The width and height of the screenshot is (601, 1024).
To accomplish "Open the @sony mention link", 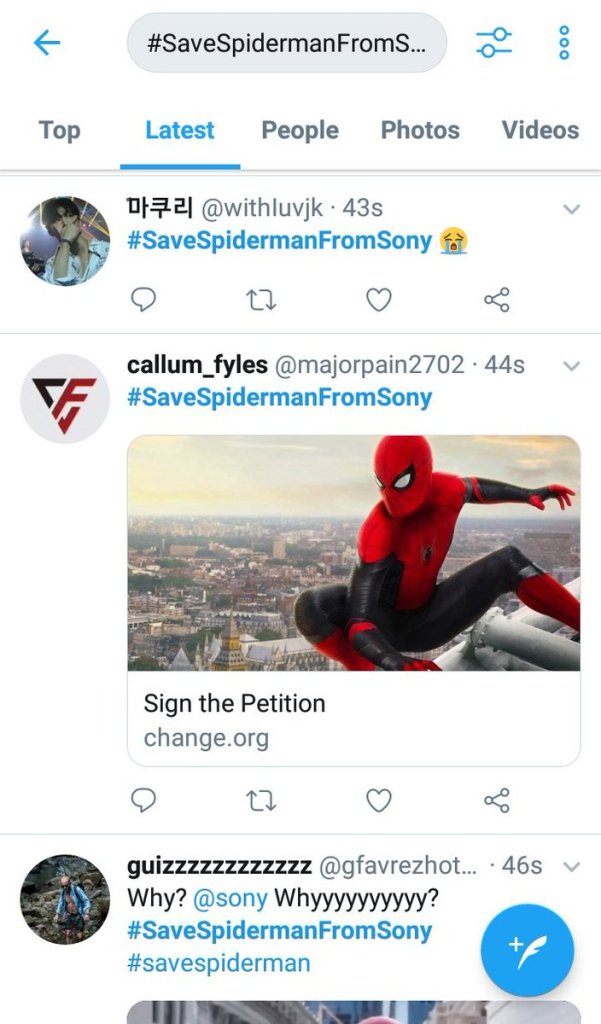I will 230,898.
